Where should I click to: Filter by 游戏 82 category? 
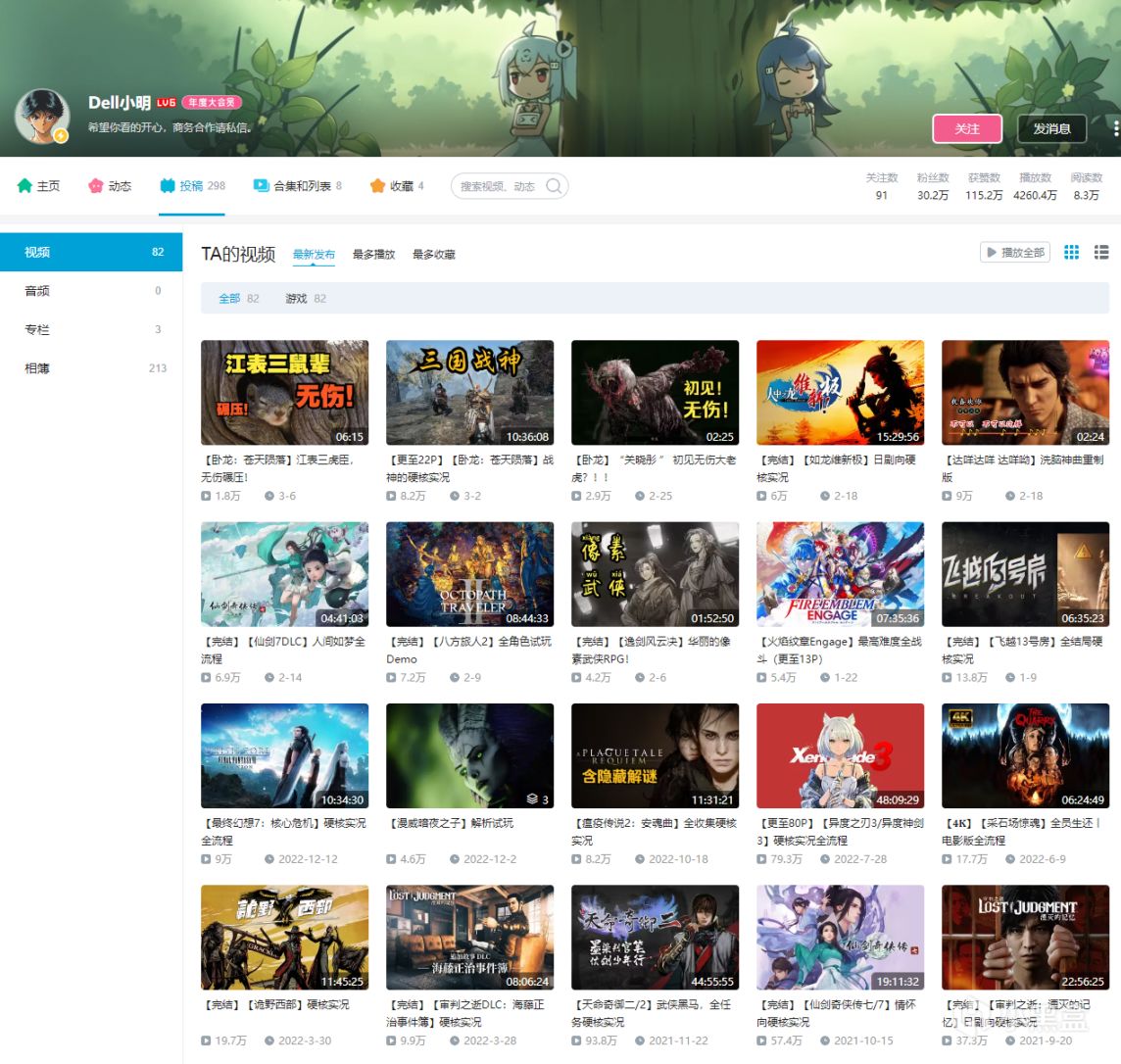[306, 299]
